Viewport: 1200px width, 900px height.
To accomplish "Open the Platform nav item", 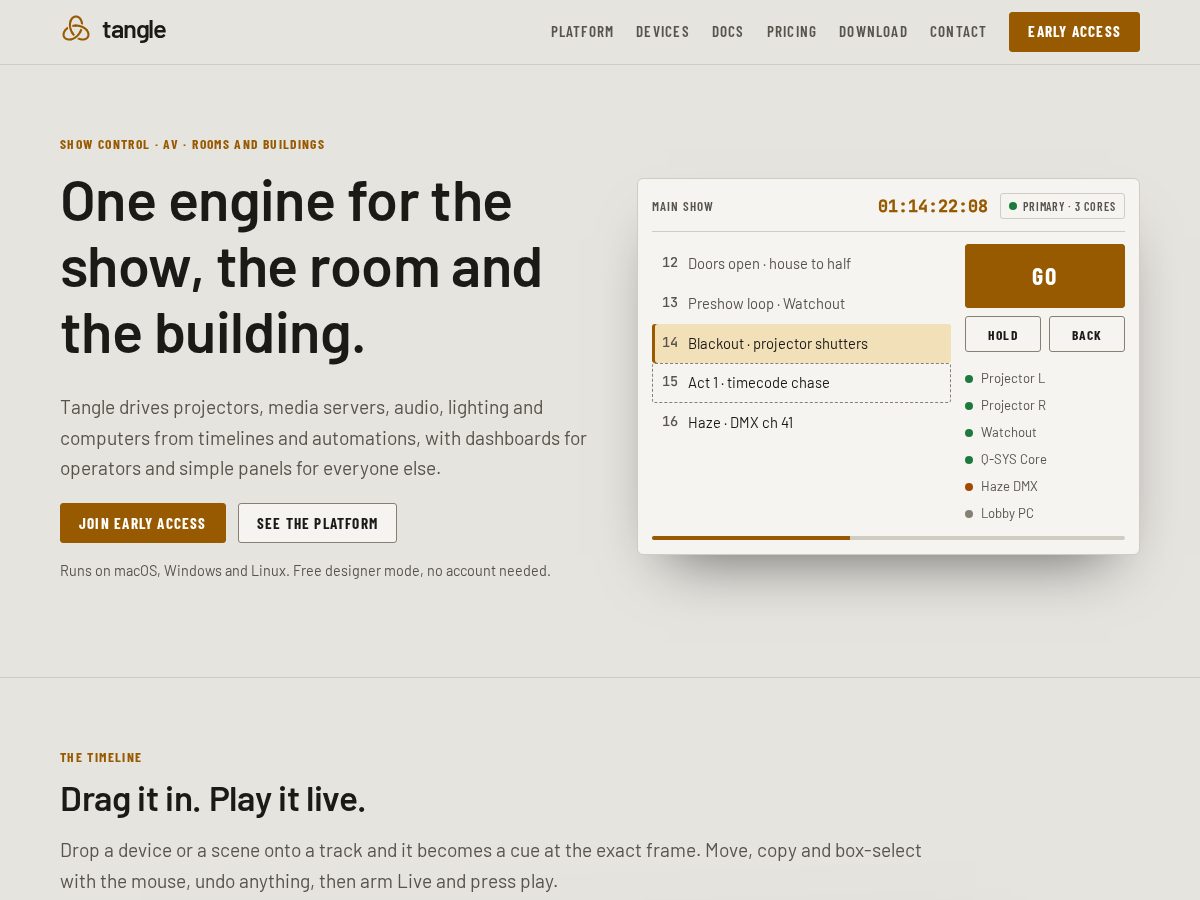I will click(x=582, y=31).
